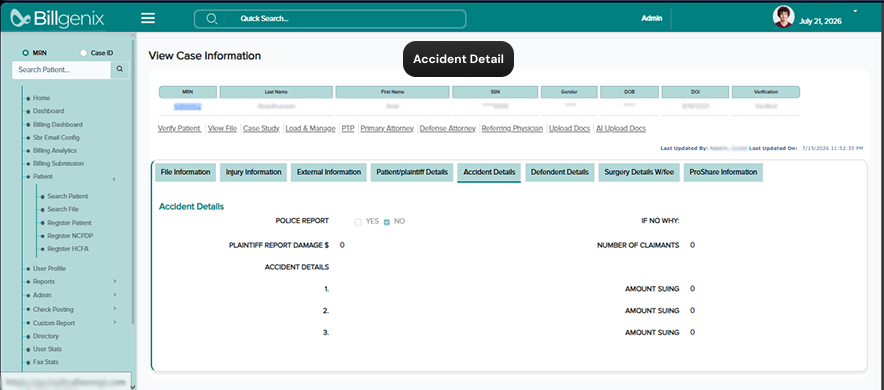Open User Profile in sidebar

(x=50, y=269)
